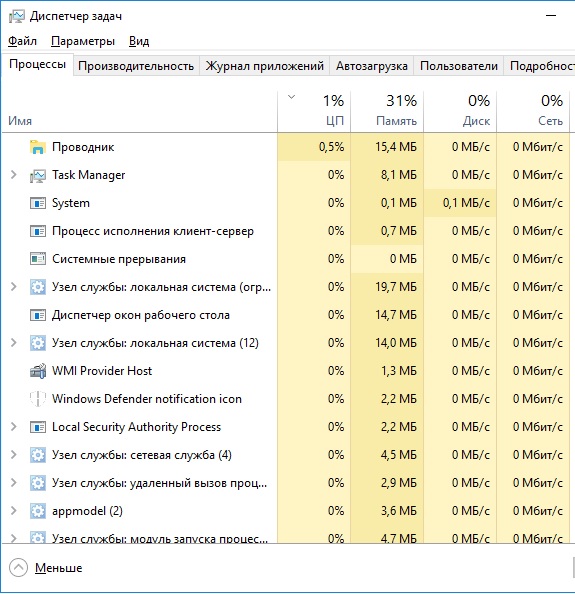Select Процесс исполнения клиент-сервер row

tap(286, 231)
